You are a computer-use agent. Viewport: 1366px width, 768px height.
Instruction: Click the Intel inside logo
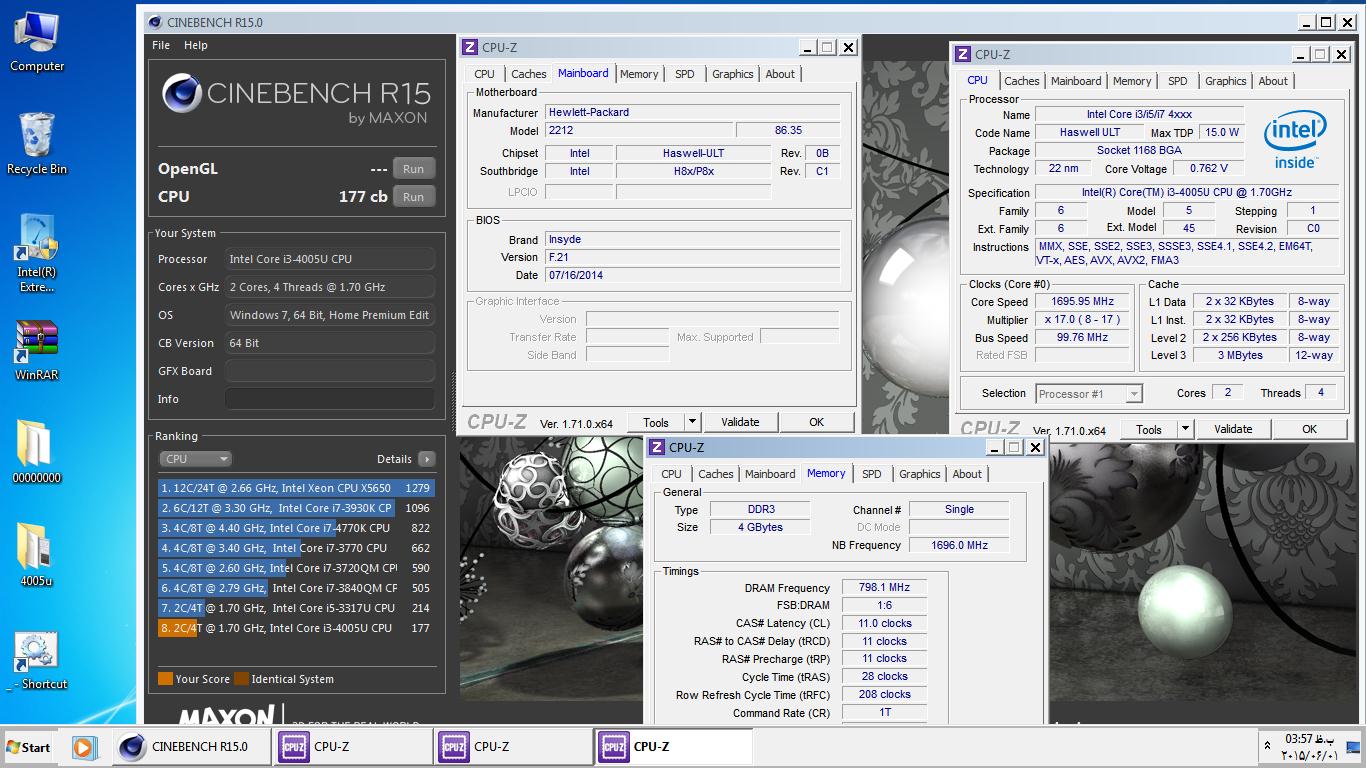coord(1295,140)
